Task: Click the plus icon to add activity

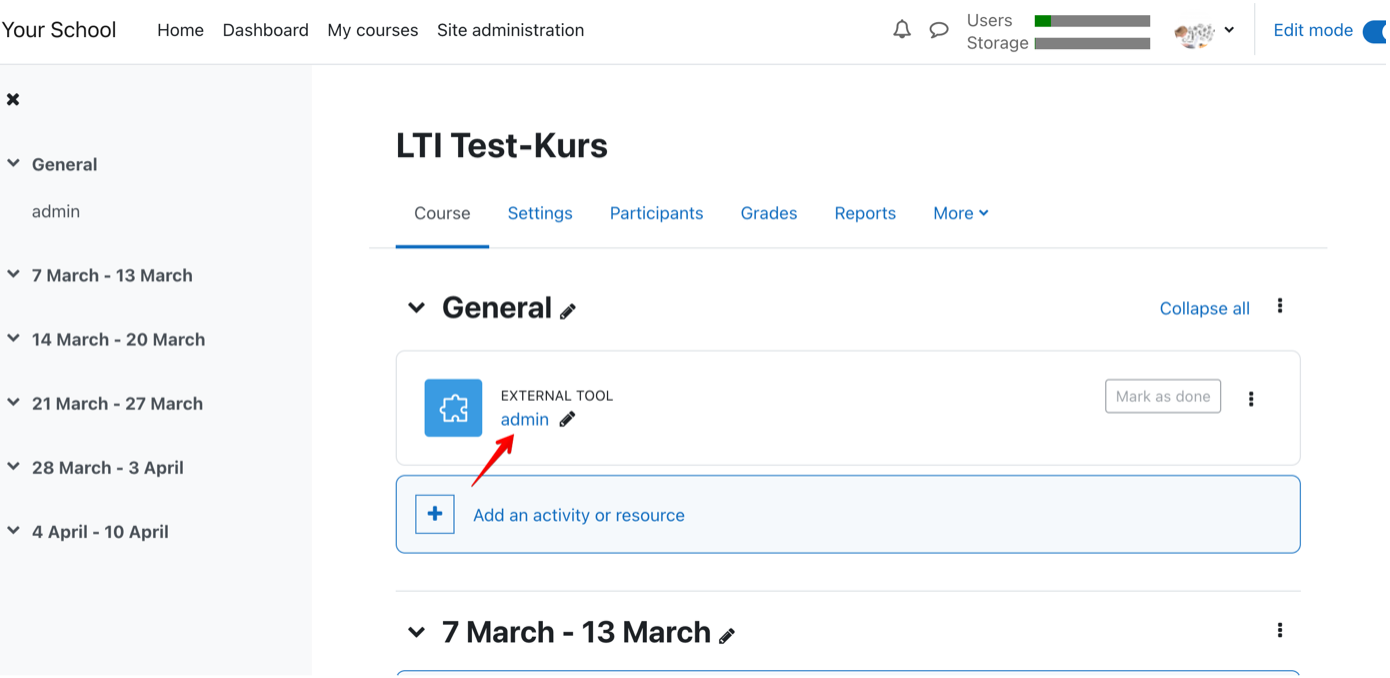Action: [435, 514]
